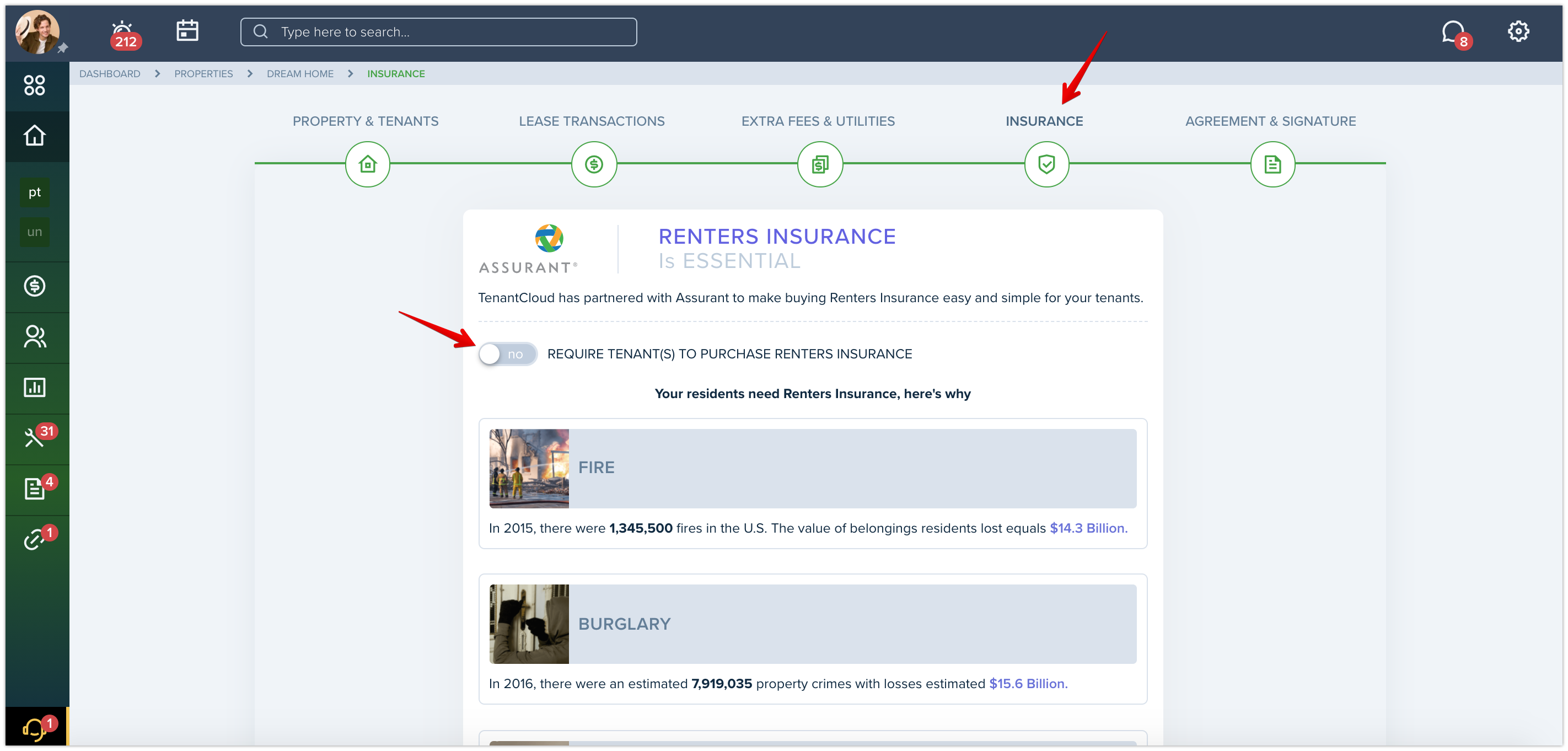The image size is (1568, 751).
Task: Navigate to Dream Home breadcrumb
Action: coord(300,74)
